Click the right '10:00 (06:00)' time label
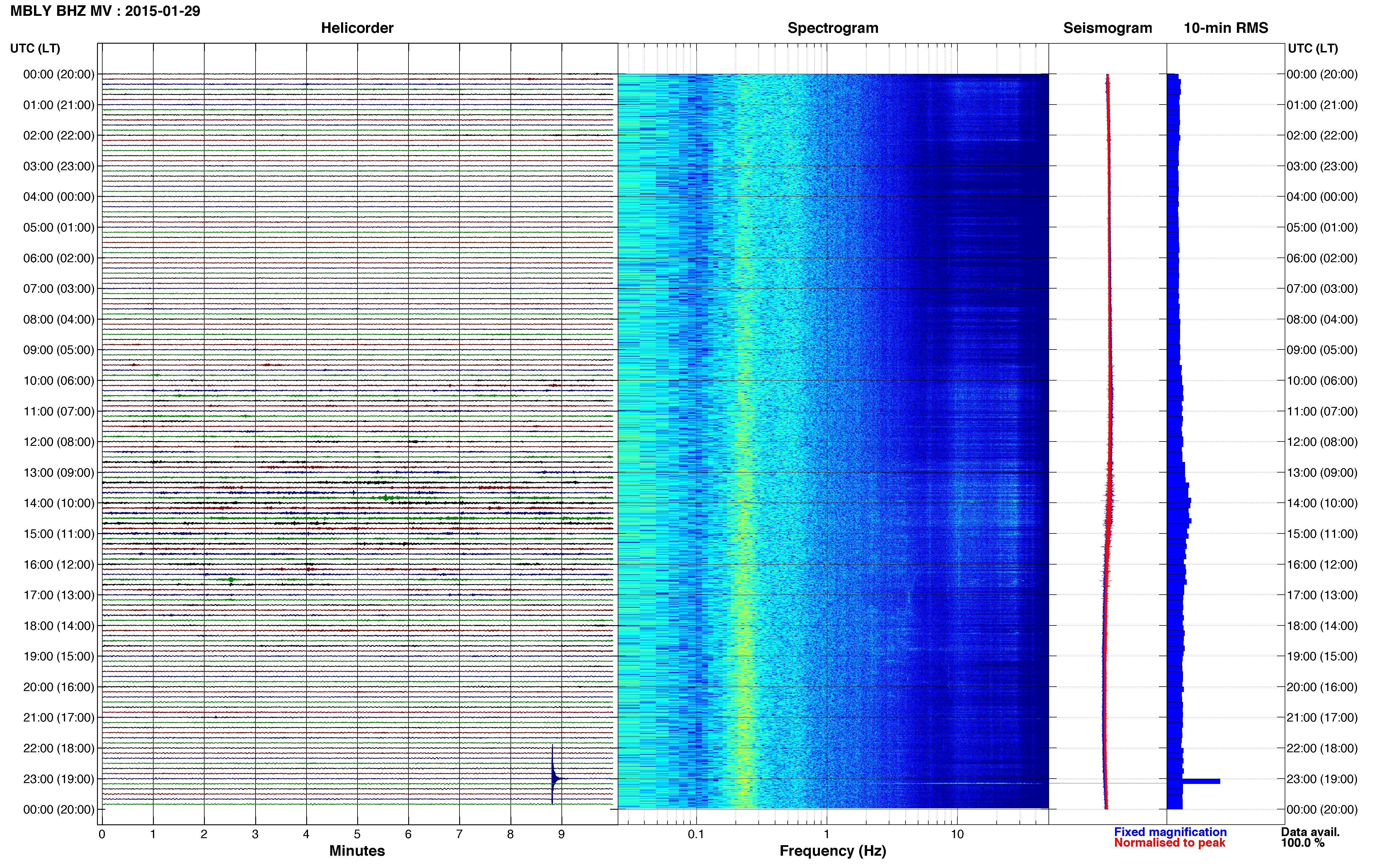The image size is (1389, 868). click(x=1322, y=381)
